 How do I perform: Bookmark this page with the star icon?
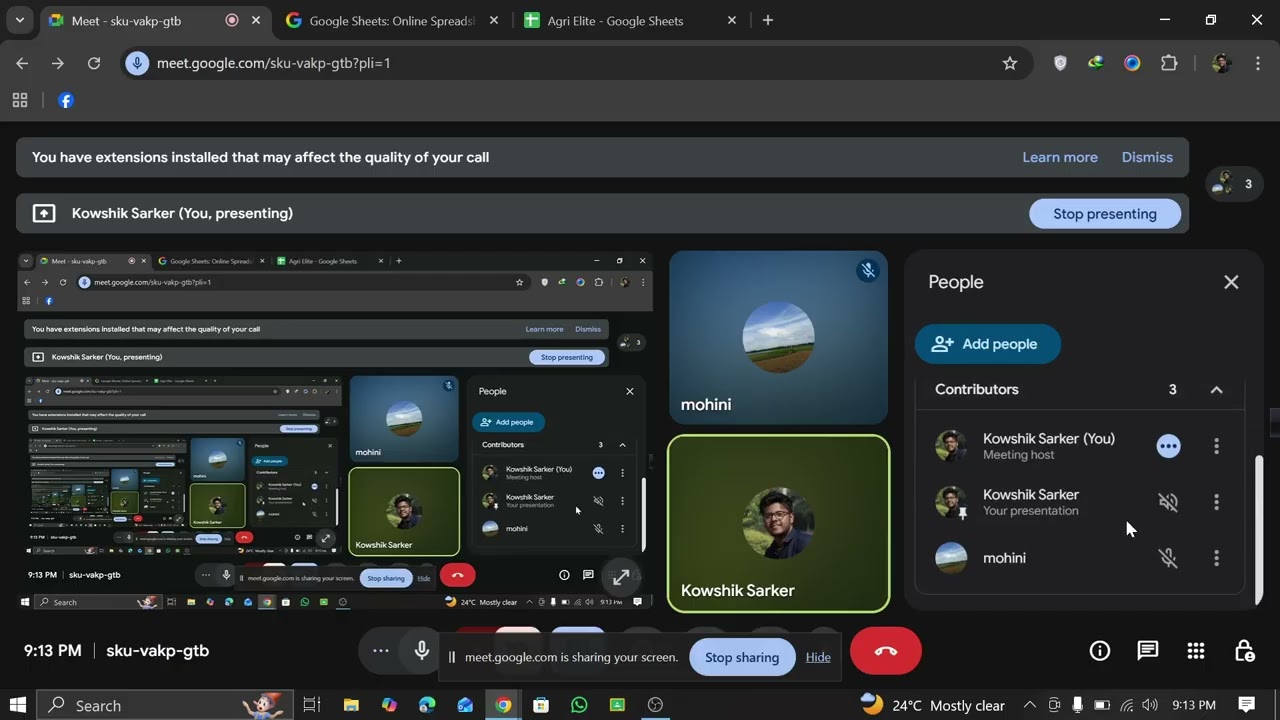point(1010,63)
